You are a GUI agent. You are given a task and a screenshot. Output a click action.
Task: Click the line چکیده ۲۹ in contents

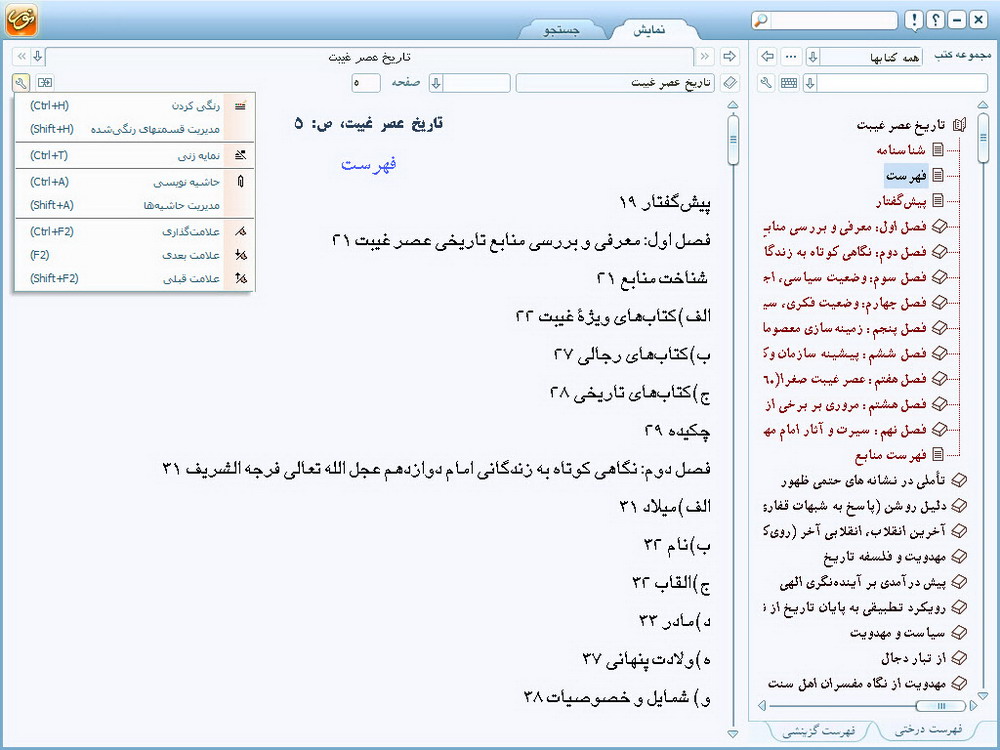(x=677, y=432)
